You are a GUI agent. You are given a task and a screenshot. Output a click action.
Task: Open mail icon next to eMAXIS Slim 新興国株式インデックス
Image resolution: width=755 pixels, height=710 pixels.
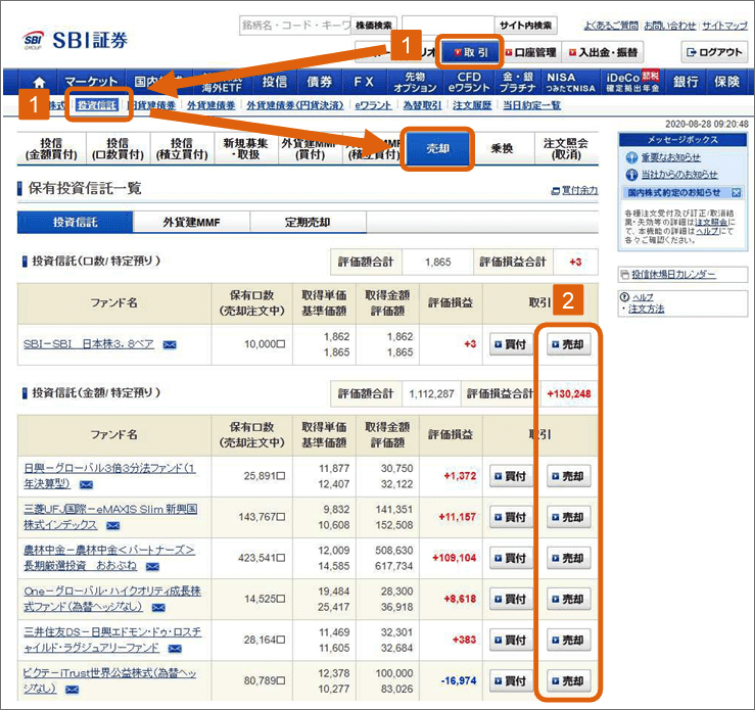coord(113,526)
